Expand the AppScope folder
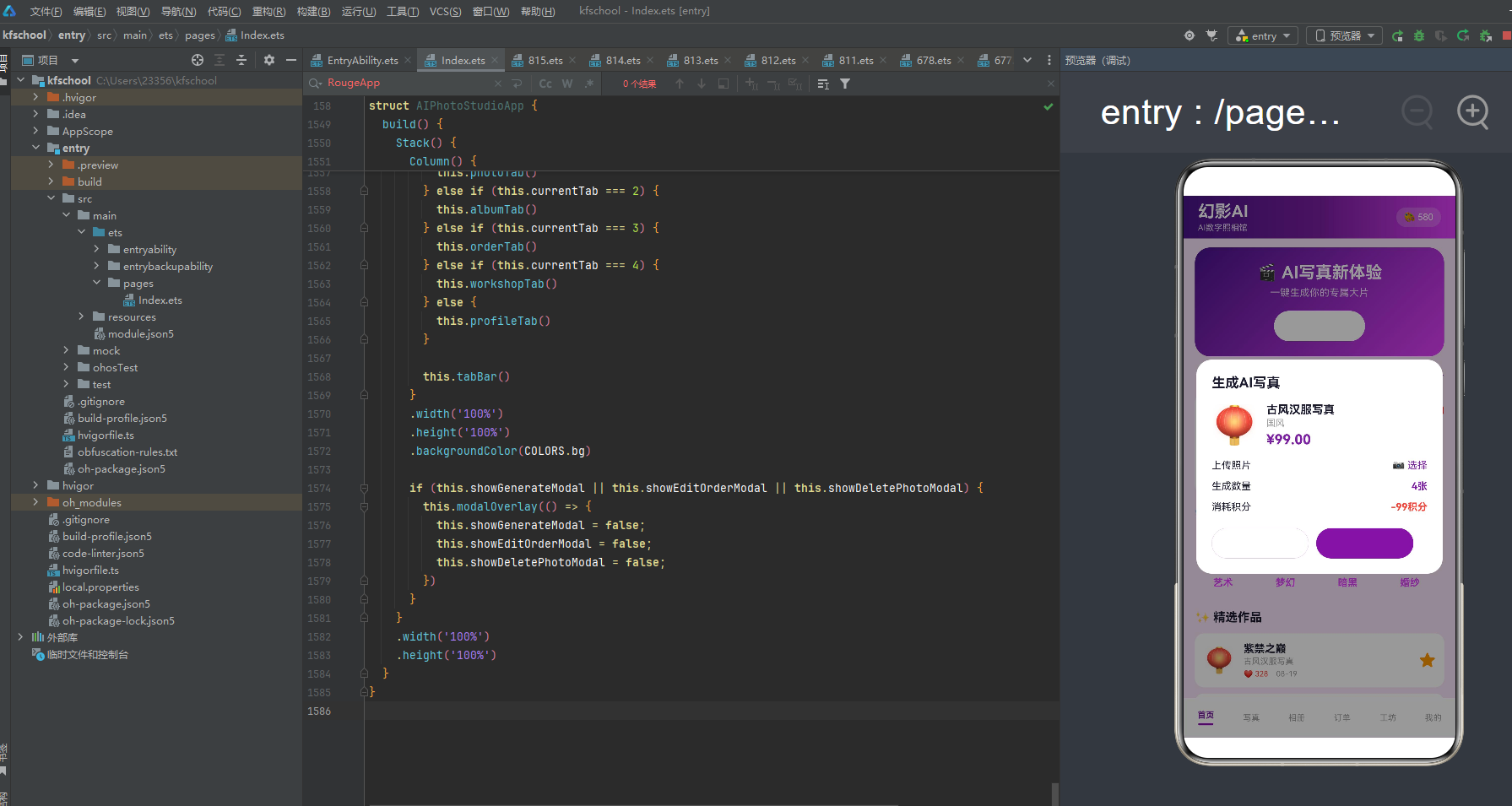This screenshot has height=806, width=1512. click(x=35, y=131)
